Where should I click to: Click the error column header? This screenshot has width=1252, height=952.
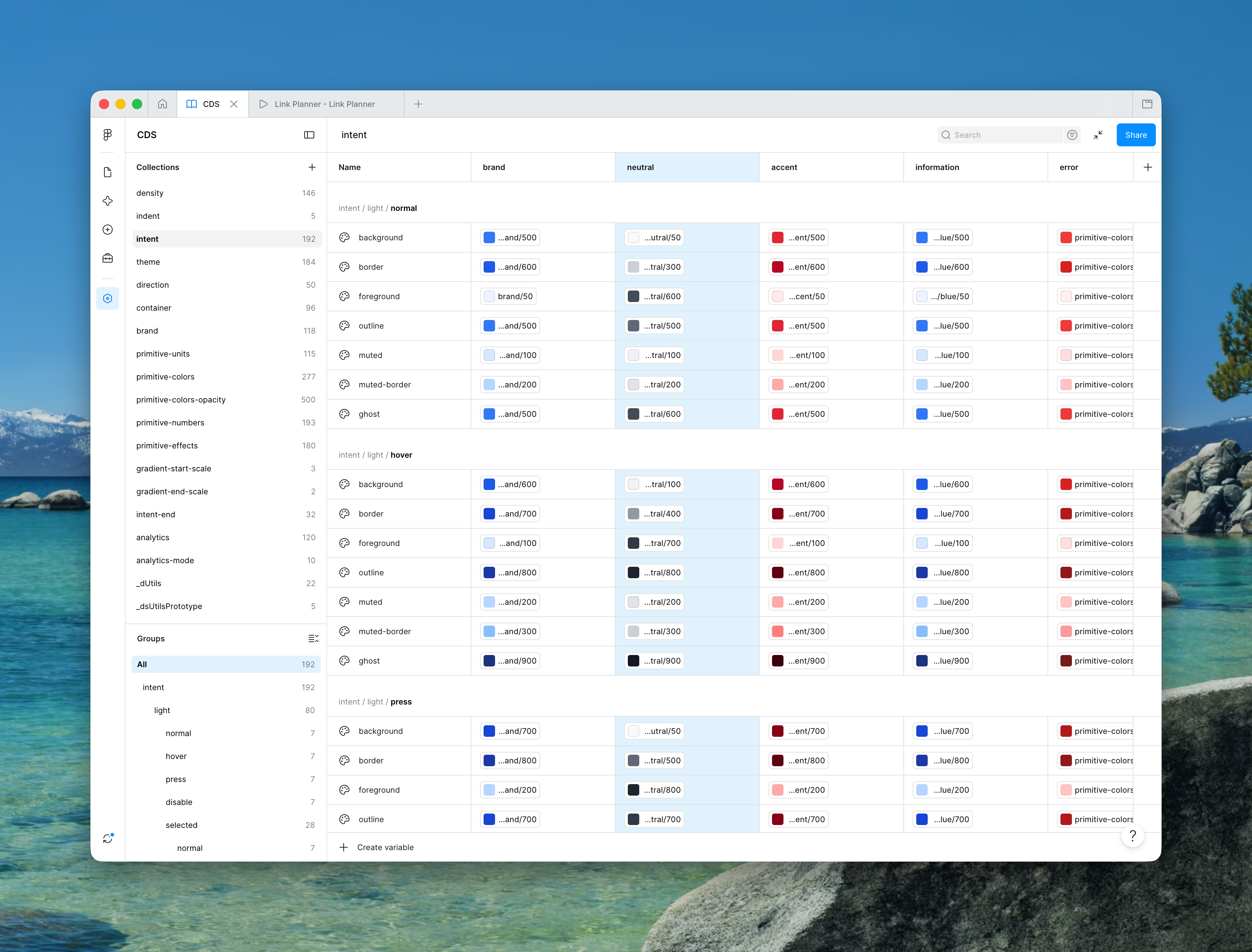(x=1091, y=167)
